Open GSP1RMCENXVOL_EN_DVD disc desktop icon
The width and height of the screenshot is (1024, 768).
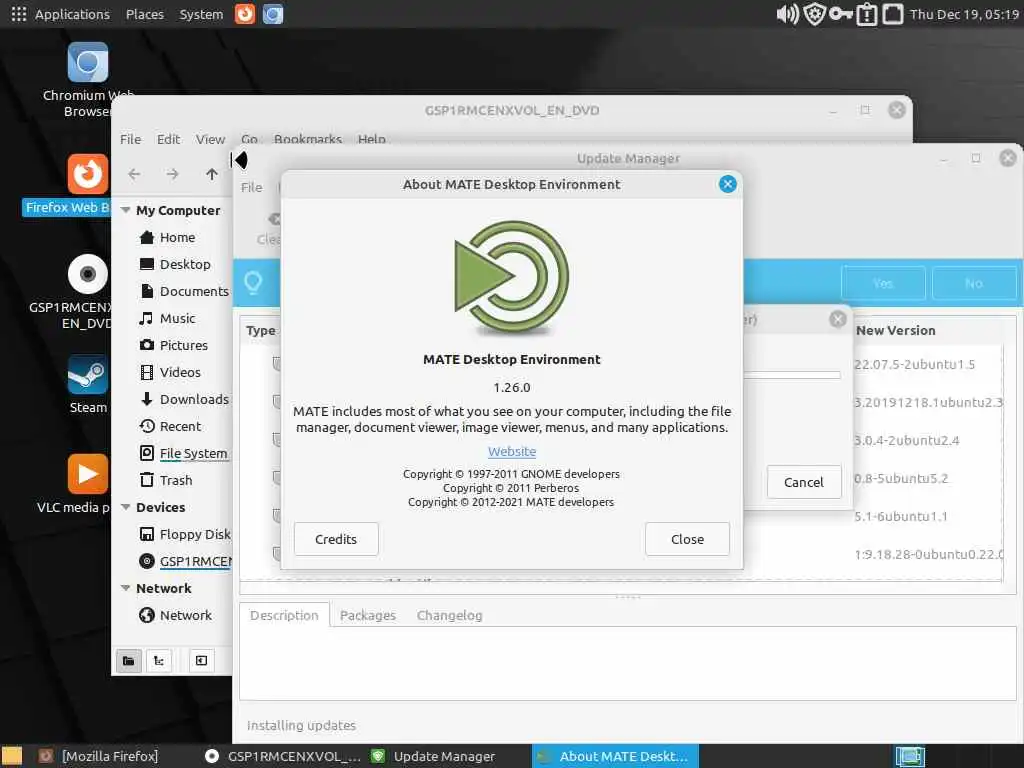point(88,274)
